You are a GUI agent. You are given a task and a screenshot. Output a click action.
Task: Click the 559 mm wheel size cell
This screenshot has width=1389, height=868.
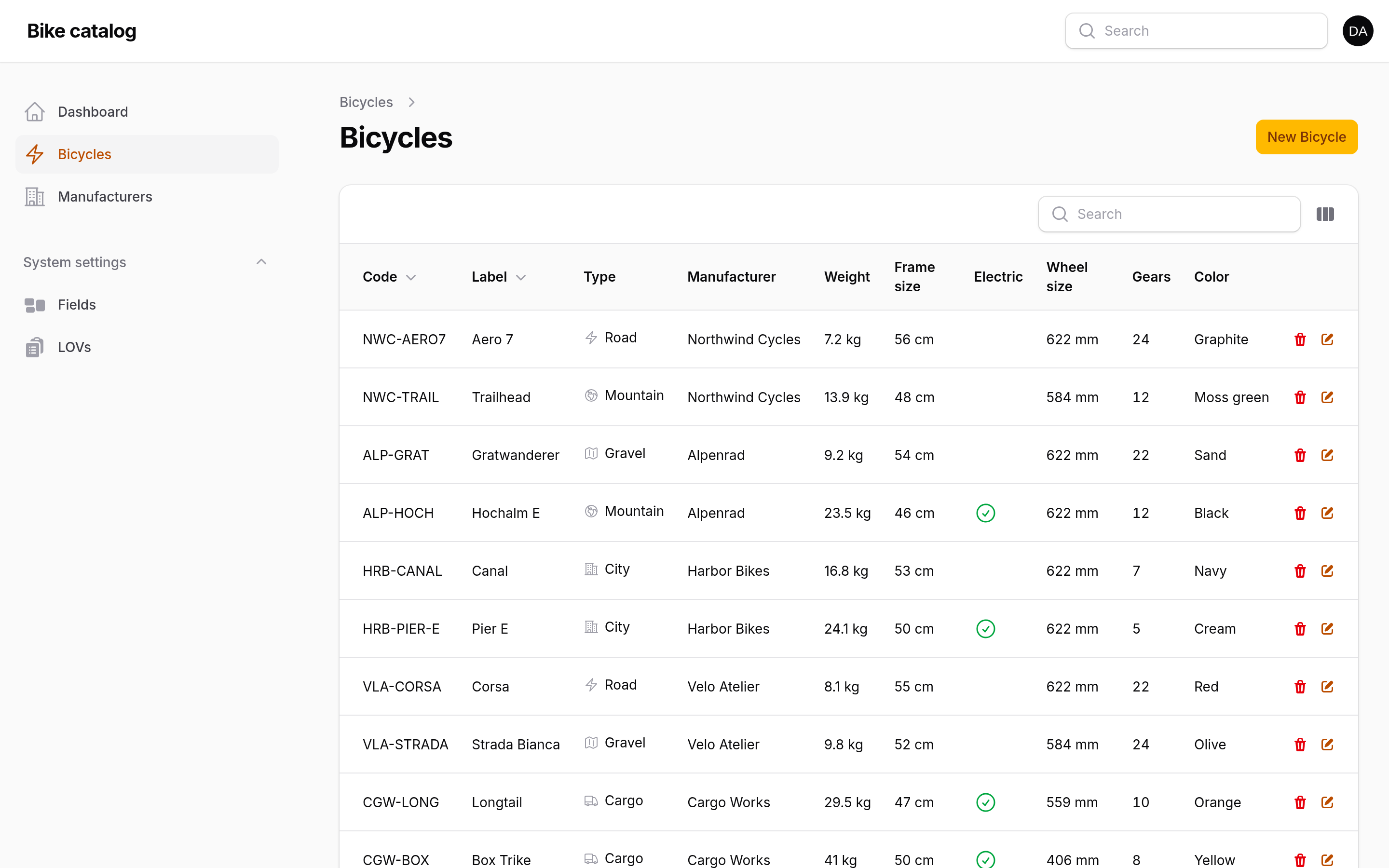1072,802
